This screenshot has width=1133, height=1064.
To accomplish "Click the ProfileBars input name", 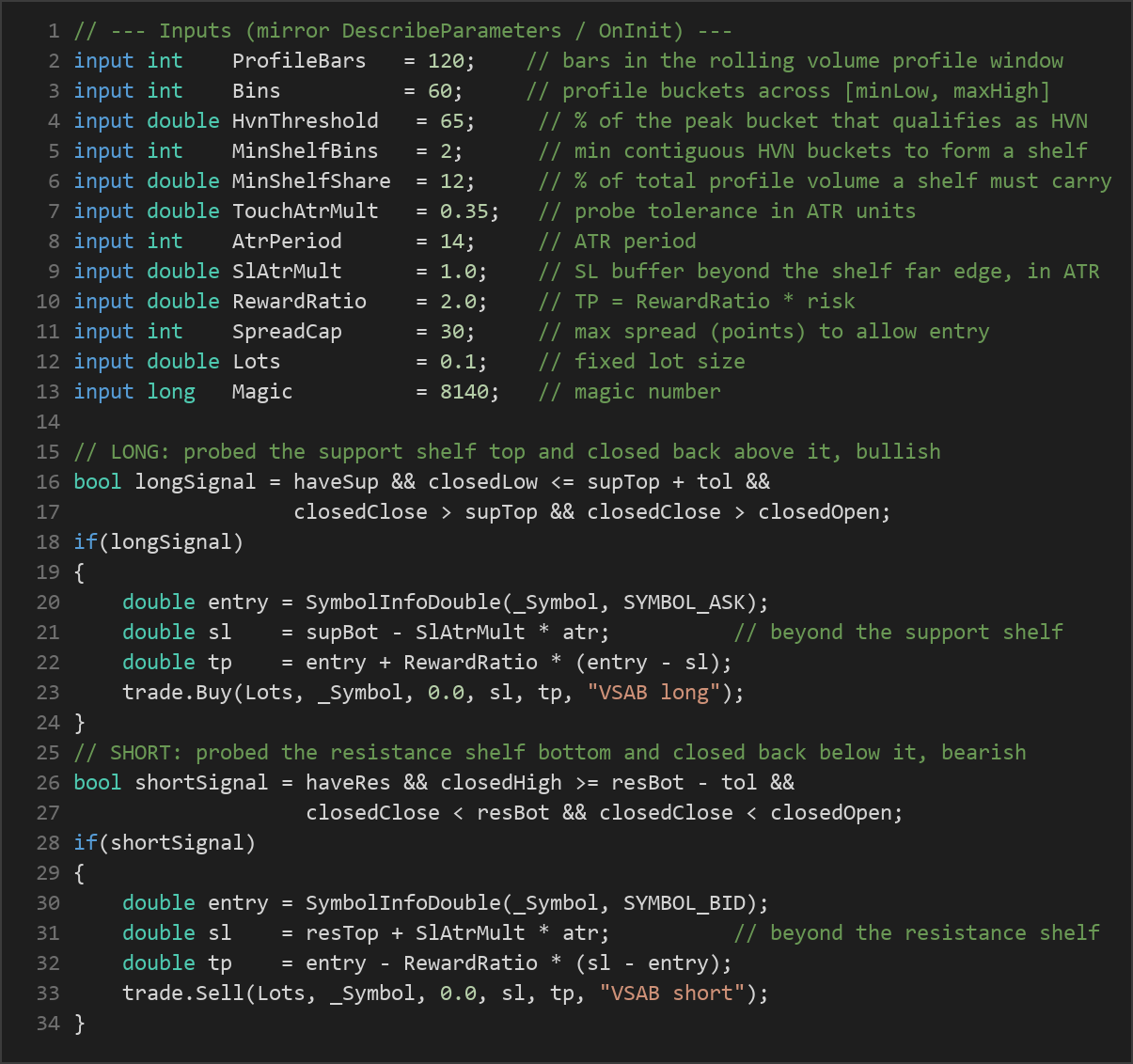I will click(299, 61).
